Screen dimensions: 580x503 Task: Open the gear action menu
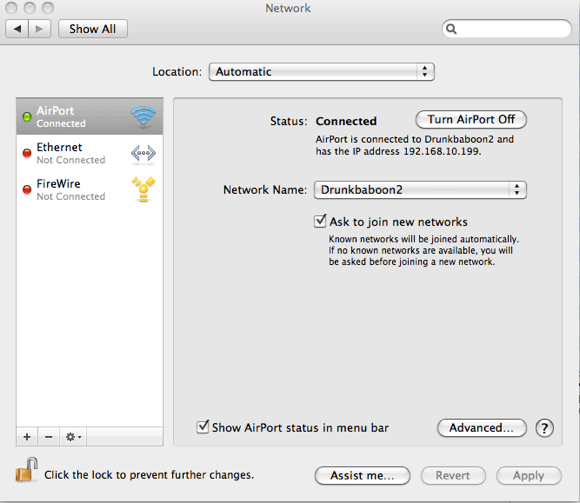73,437
